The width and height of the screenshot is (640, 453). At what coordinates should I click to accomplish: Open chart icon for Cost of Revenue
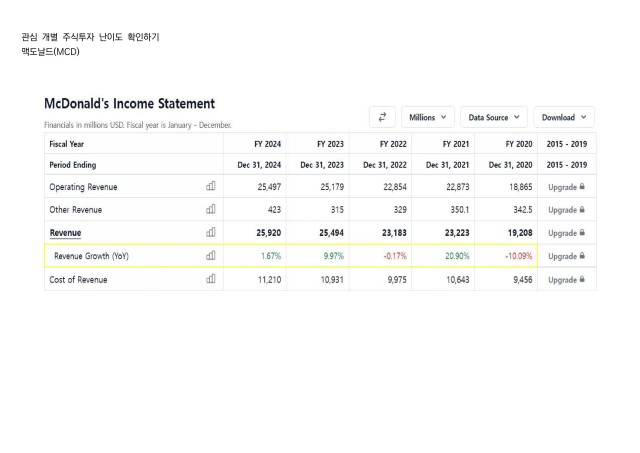click(211, 279)
